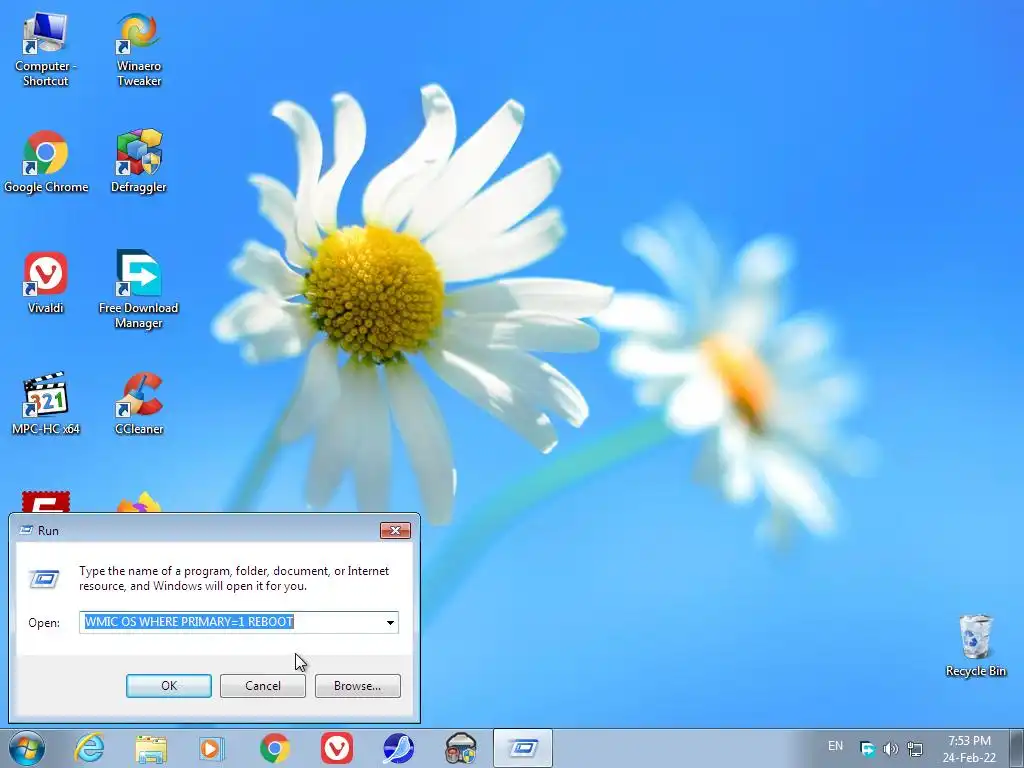1024x768 pixels.
Task: Expand the Open field history dropdown
Action: 391,622
